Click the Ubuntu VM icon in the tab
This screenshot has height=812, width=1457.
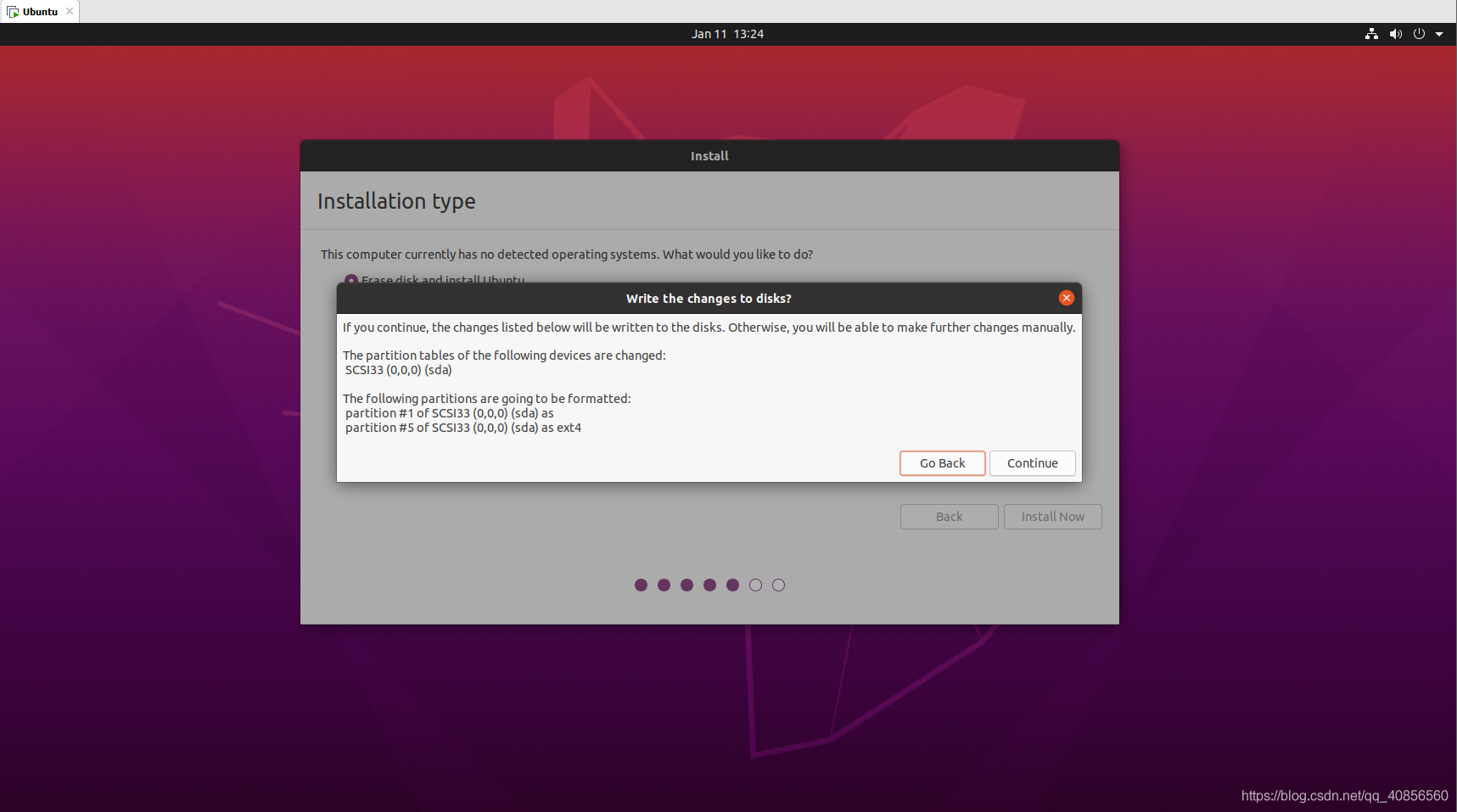click(13, 12)
